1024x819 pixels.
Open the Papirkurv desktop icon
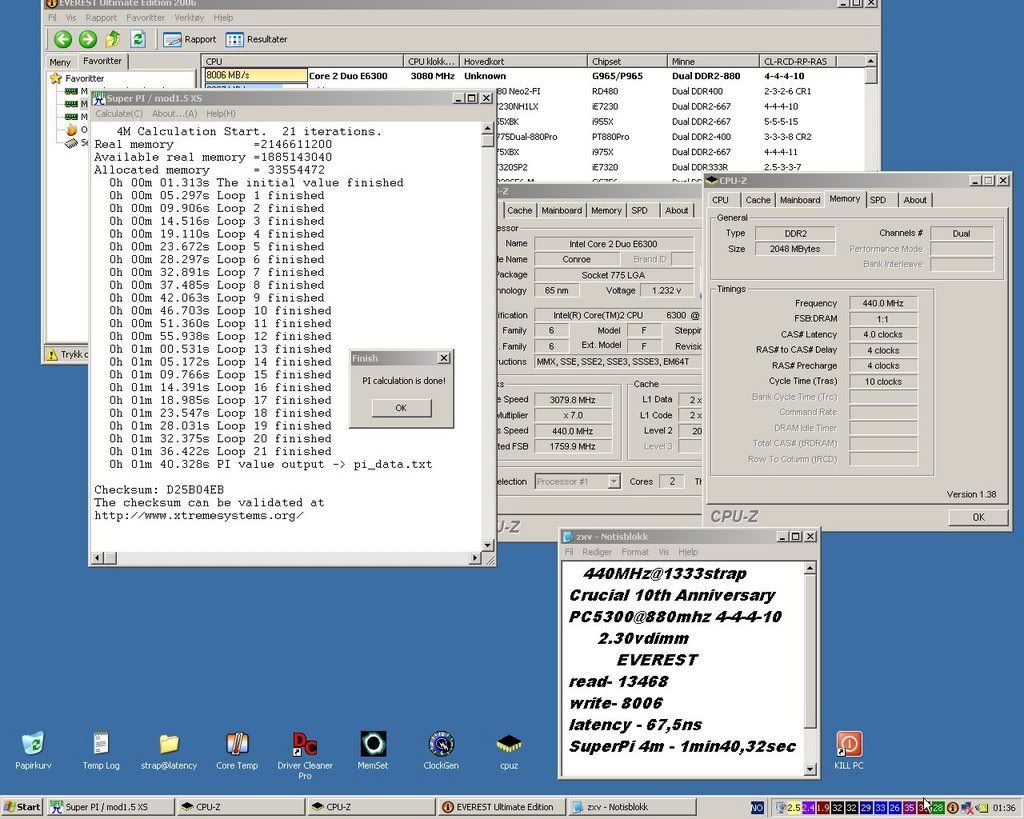click(x=33, y=750)
